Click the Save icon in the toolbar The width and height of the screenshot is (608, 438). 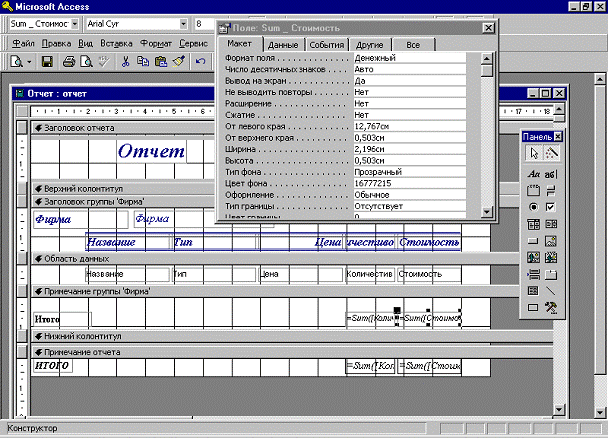click(x=48, y=62)
